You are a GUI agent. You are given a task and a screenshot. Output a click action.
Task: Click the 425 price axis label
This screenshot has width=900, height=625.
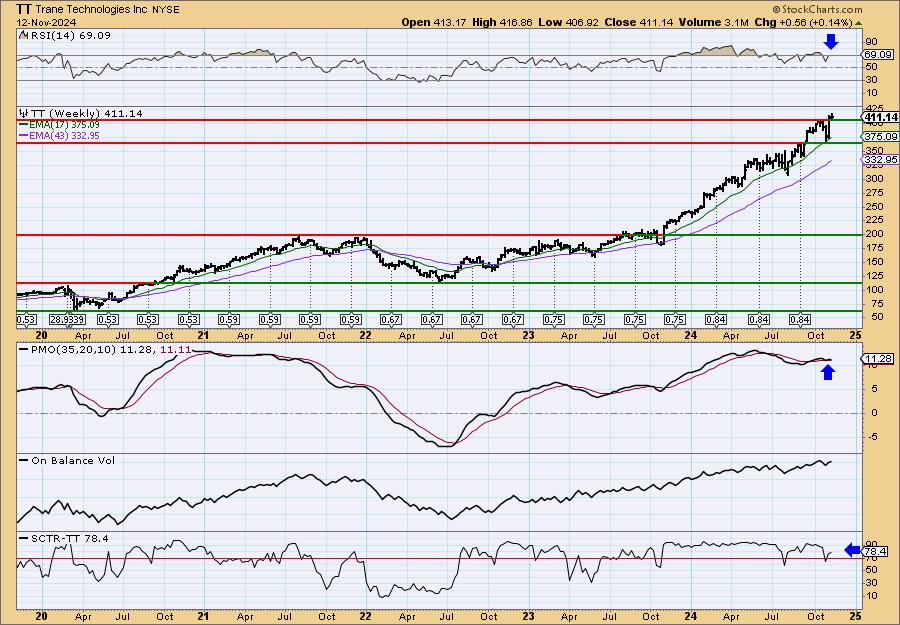[874, 108]
